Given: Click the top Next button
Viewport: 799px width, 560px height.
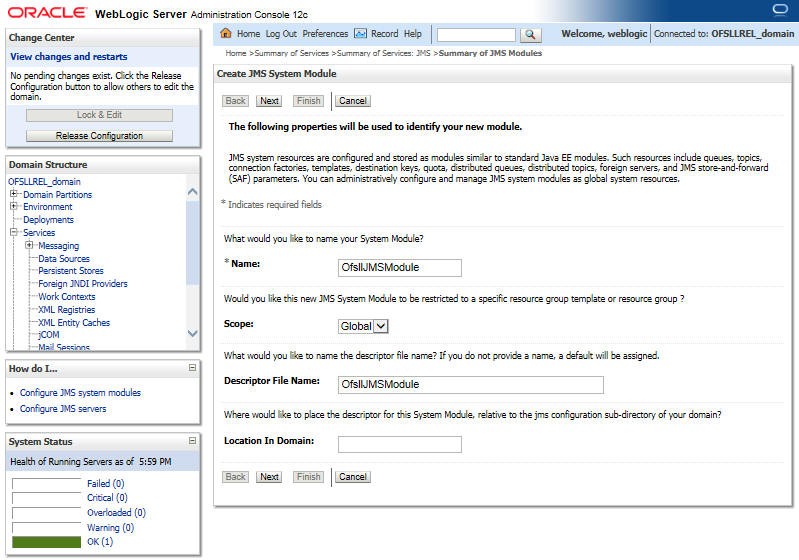Looking at the screenshot, I should click(x=269, y=101).
